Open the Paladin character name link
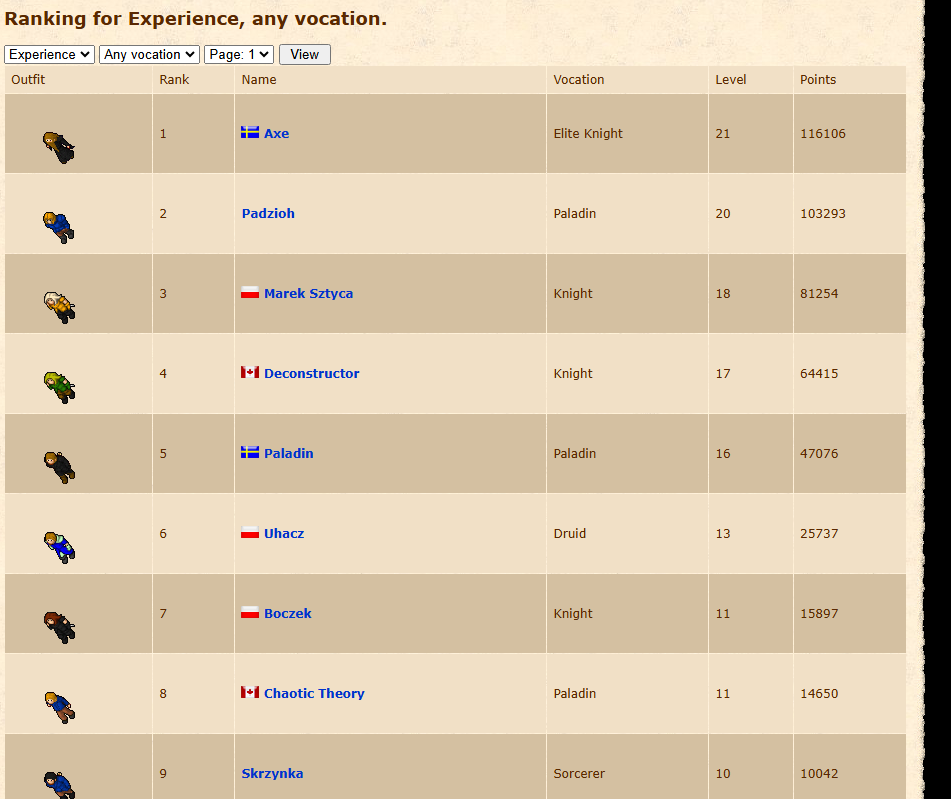Image resolution: width=951 pixels, height=799 pixels. [x=288, y=454]
